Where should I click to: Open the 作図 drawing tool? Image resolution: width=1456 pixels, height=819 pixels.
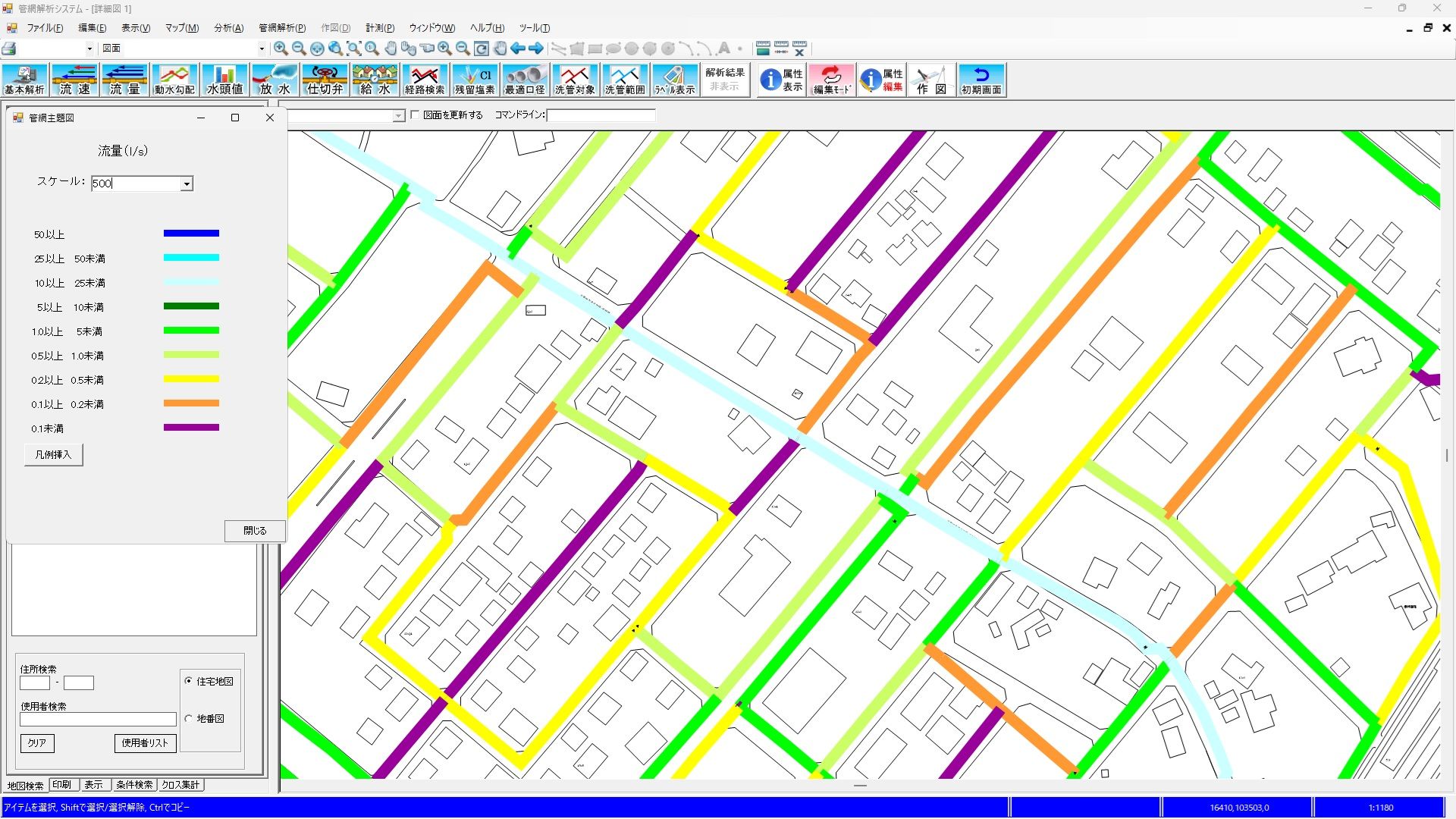click(931, 80)
